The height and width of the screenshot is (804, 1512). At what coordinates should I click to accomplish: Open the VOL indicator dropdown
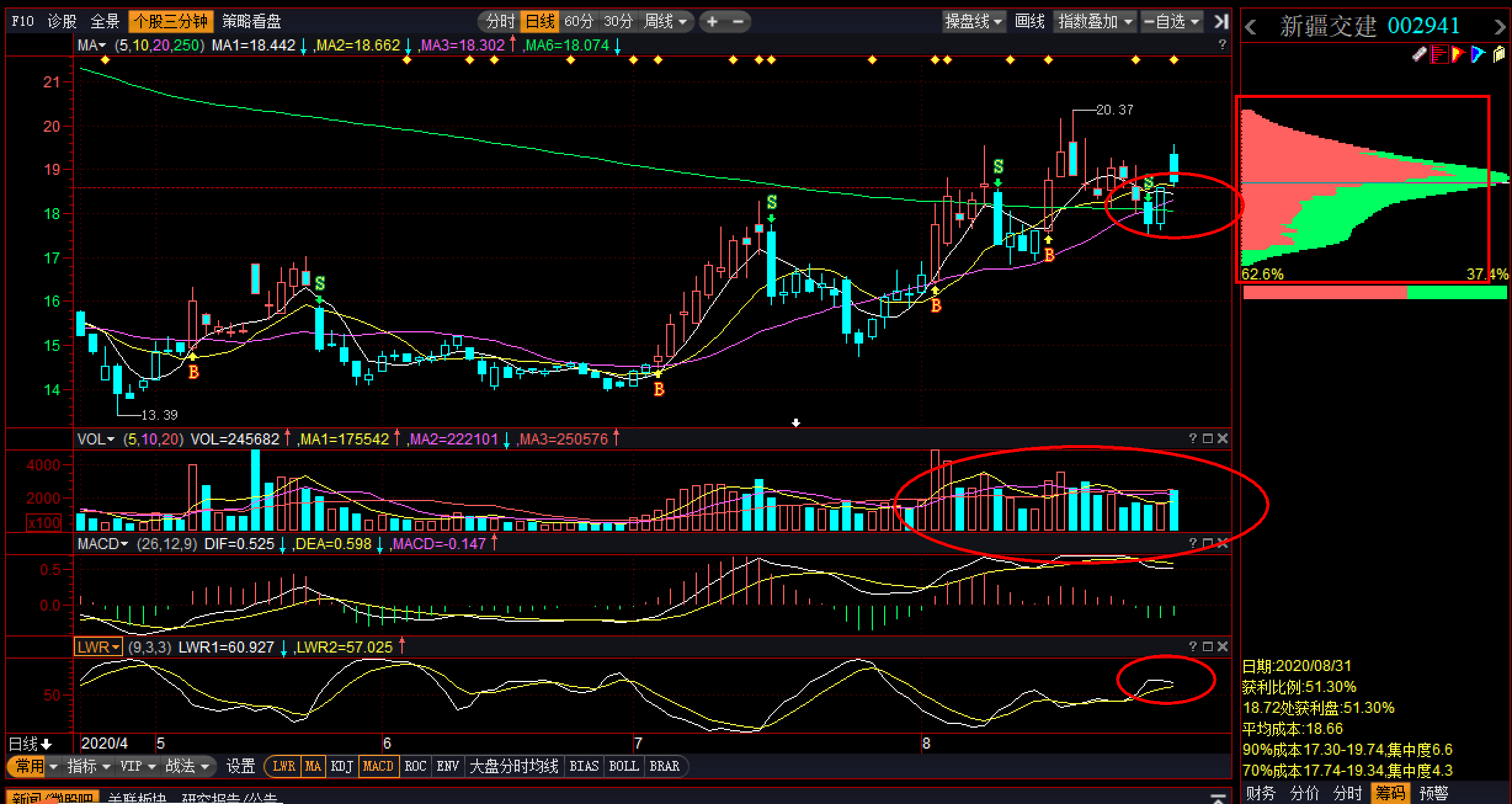click(95, 439)
